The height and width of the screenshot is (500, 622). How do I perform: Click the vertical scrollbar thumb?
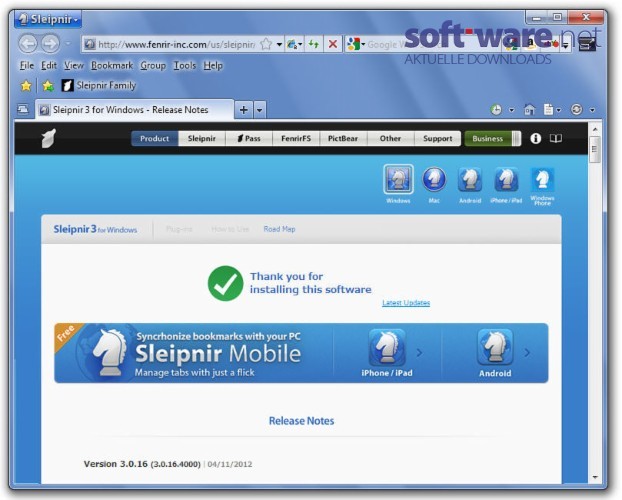click(x=595, y=149)
